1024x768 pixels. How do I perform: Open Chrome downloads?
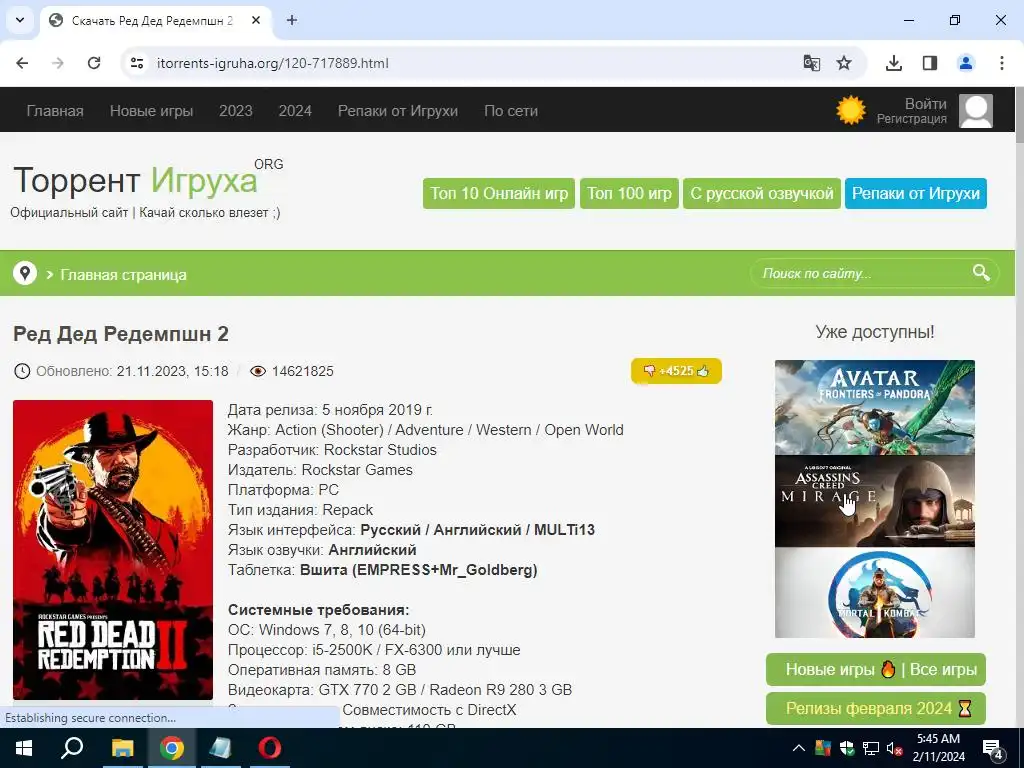point(894,63)
